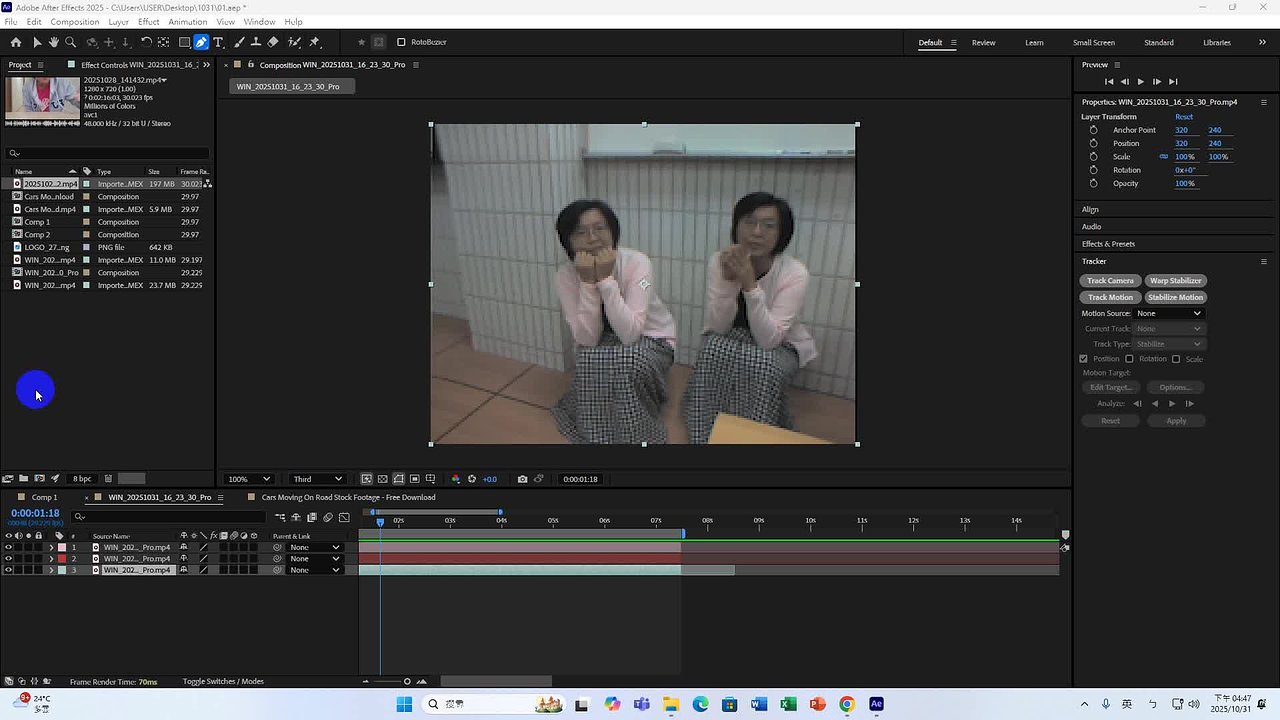Open the Roto Brush tool
The image size is (1280, 720).
pos(296,42)
